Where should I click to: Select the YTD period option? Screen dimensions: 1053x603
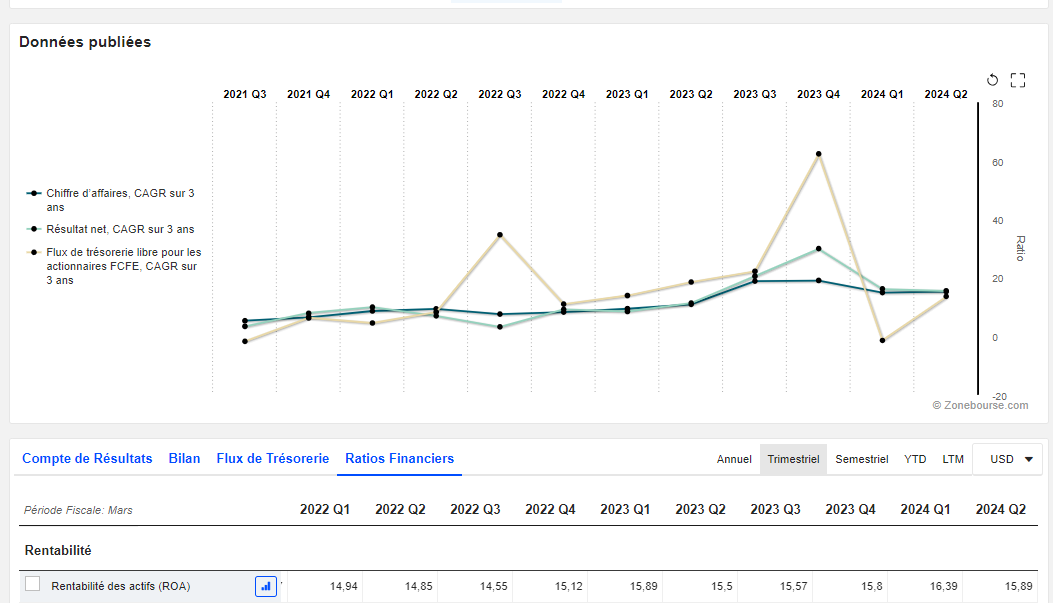(915, 459)
